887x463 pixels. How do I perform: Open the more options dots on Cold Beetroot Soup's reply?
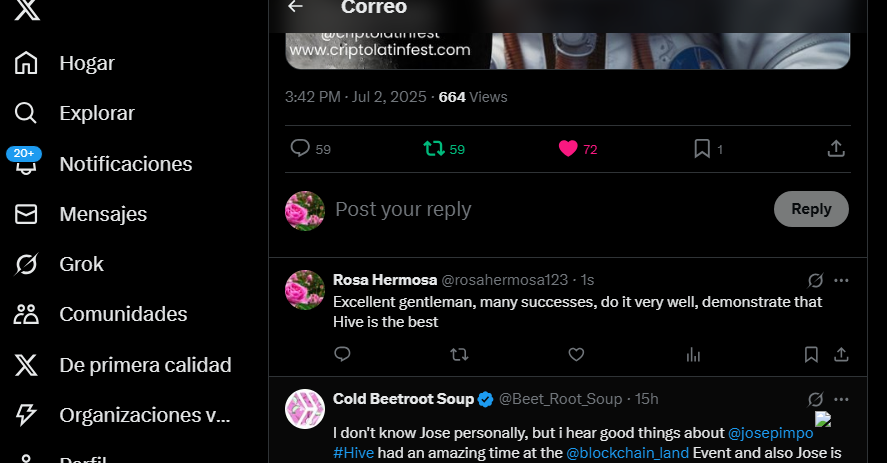[841, 399]
